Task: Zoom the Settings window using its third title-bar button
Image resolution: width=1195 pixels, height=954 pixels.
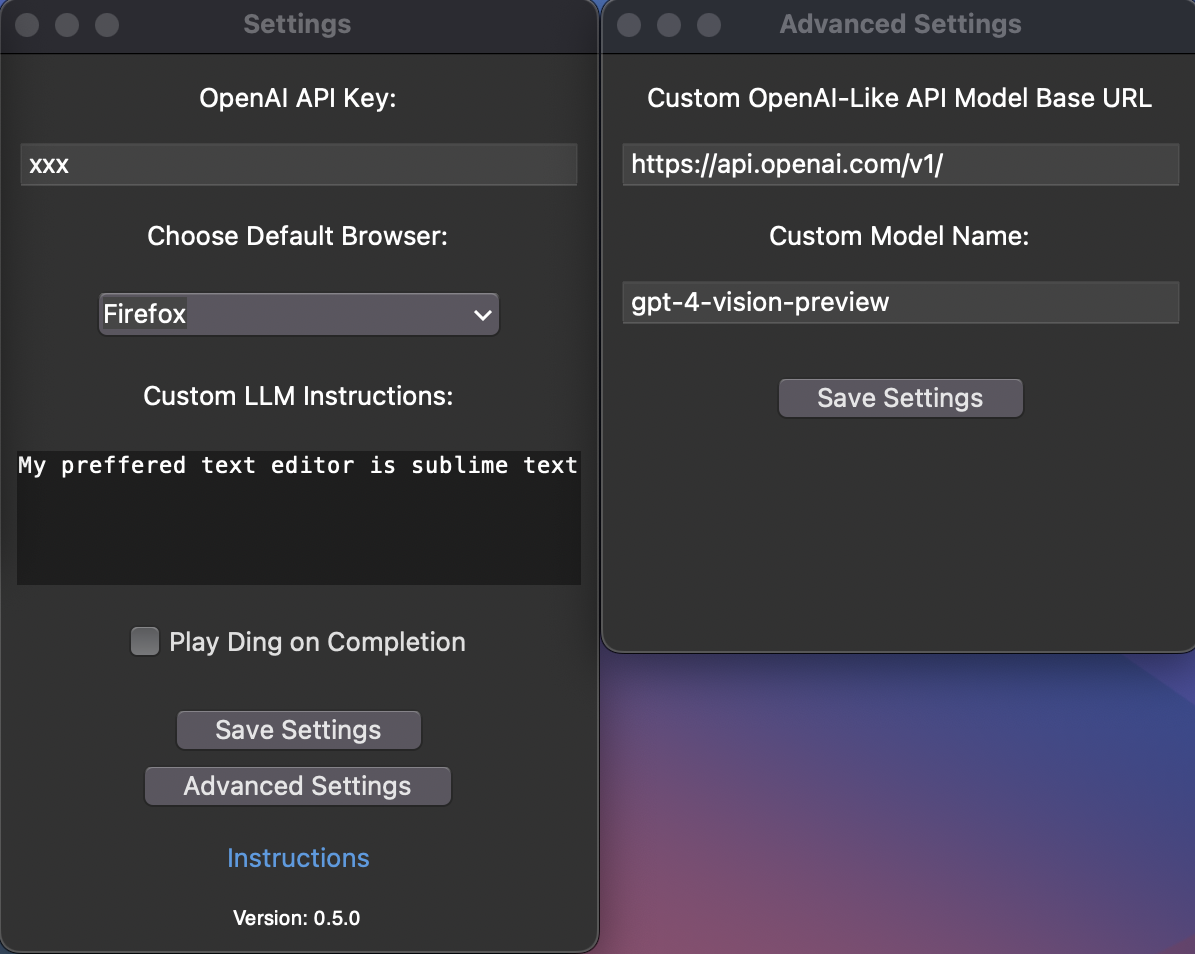Action: [107, 24]
